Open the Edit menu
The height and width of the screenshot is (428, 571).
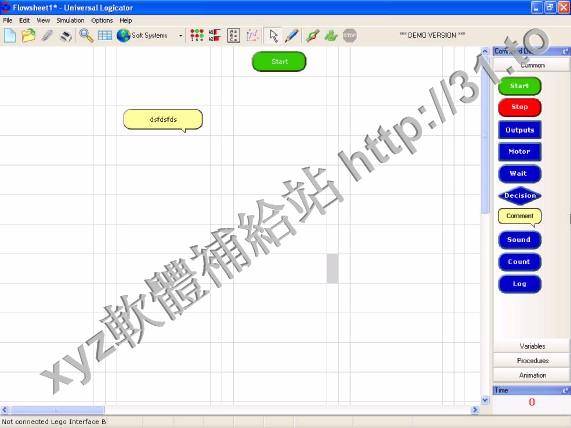click(x=24, y=20)
